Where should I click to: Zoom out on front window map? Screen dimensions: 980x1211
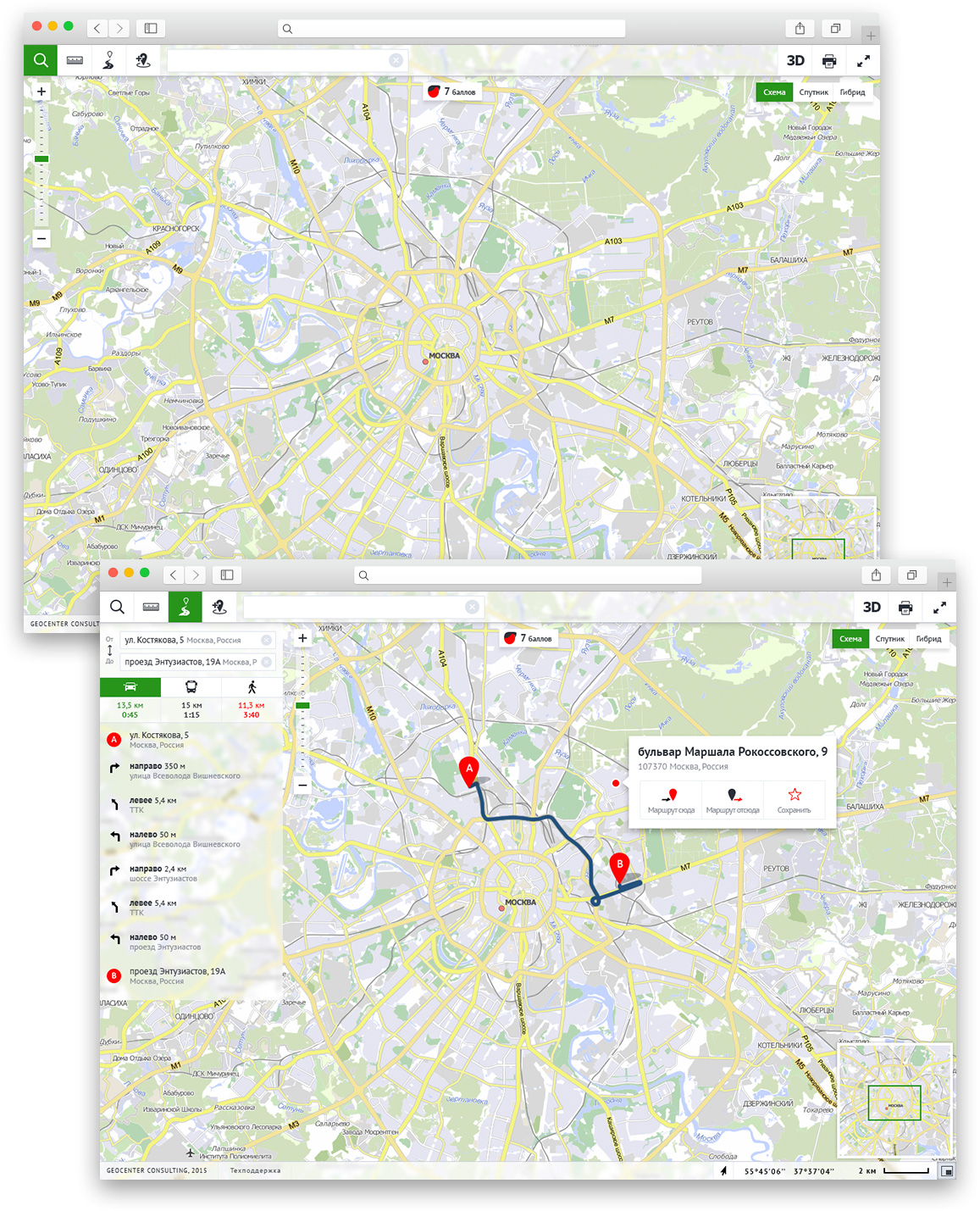coord(302,786)
